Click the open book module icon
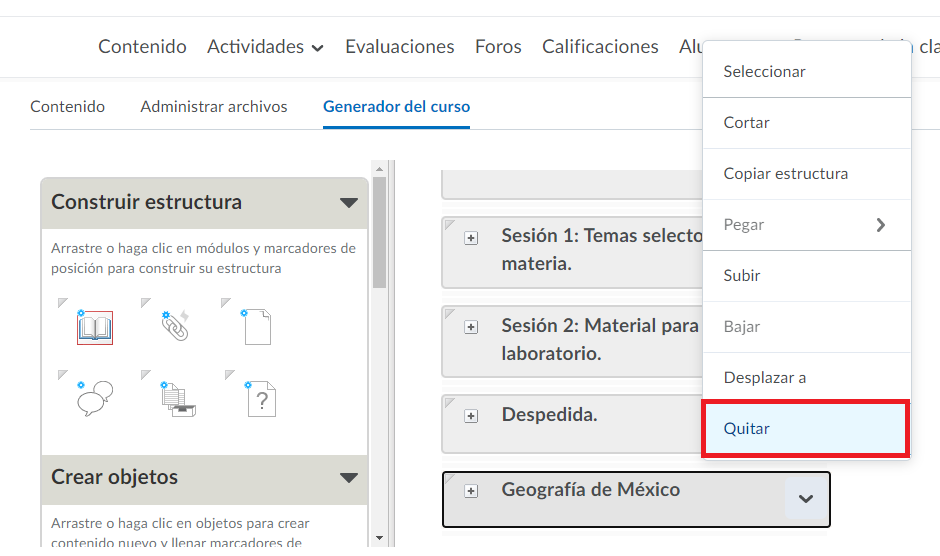940x556 pixels. point(95,327)
